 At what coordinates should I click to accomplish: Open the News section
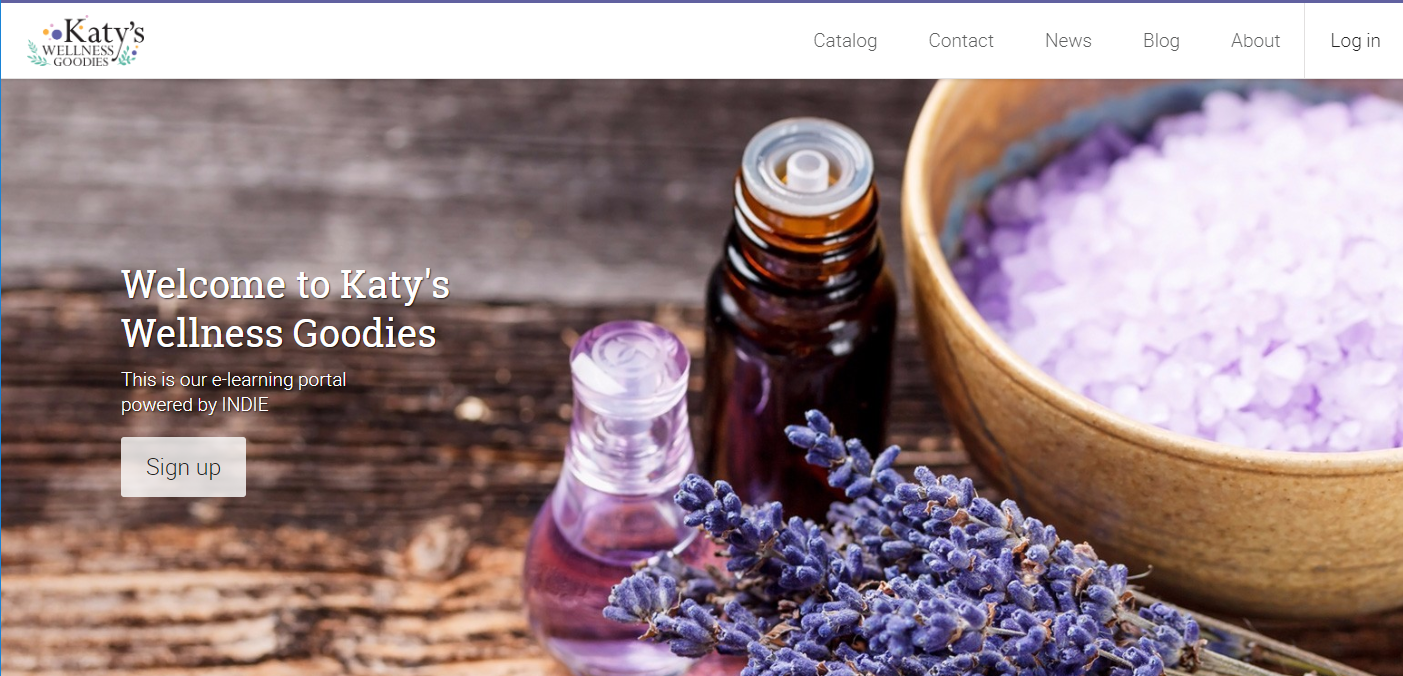(x=1068, y=41)
